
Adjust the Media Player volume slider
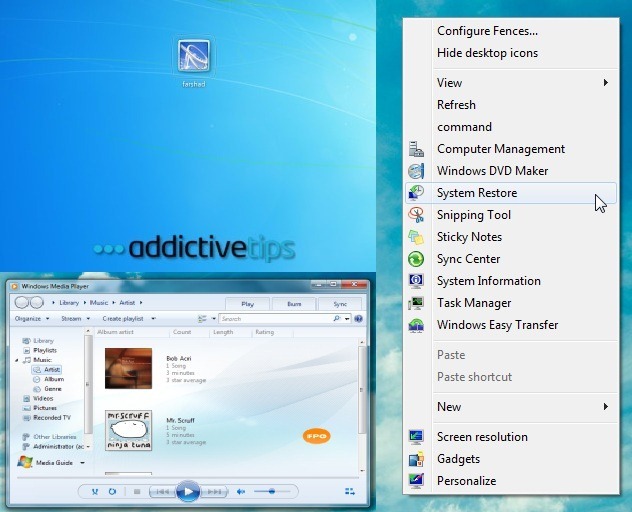[272, 491]
